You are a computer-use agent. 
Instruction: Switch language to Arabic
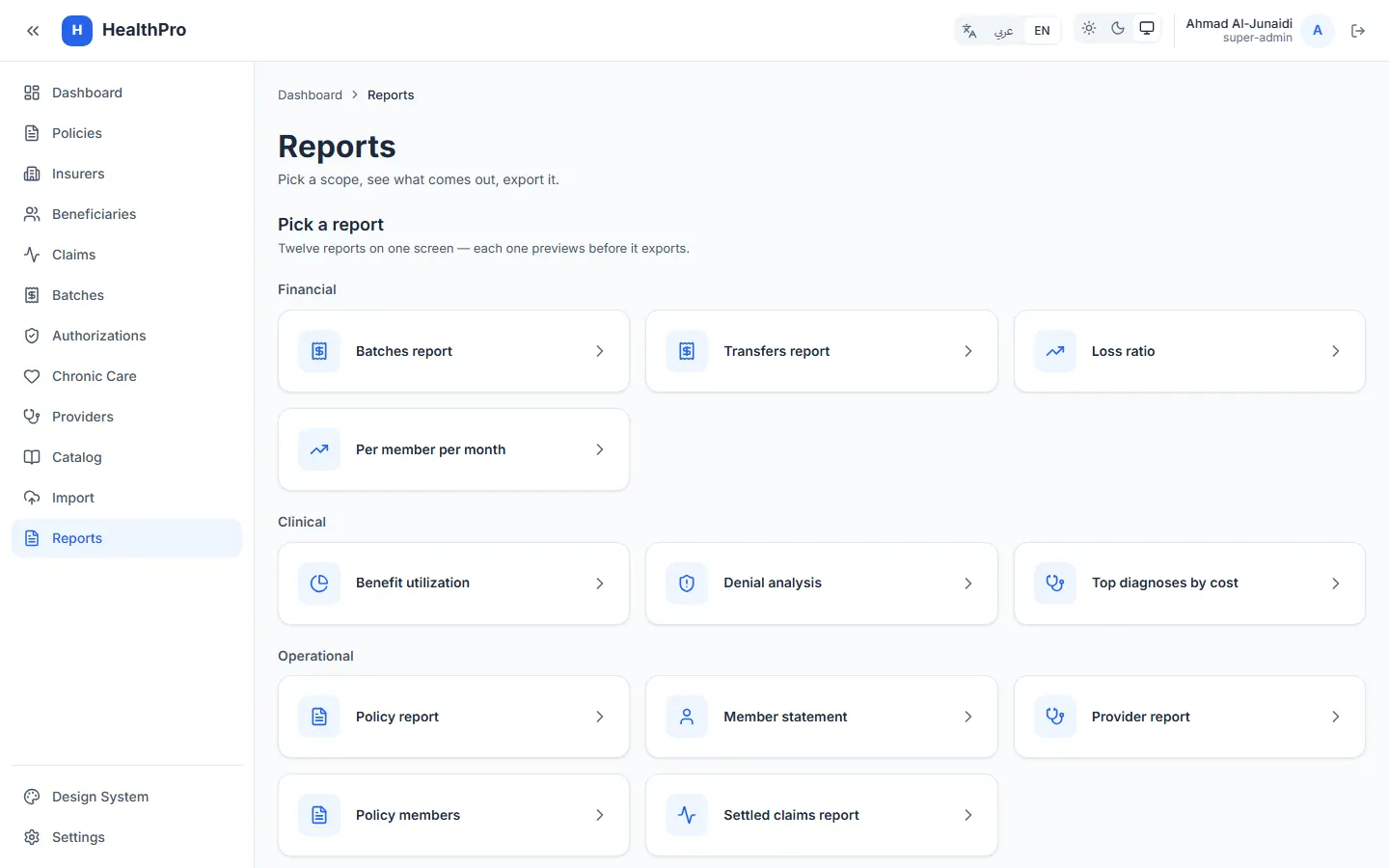tap(1004, 31)
